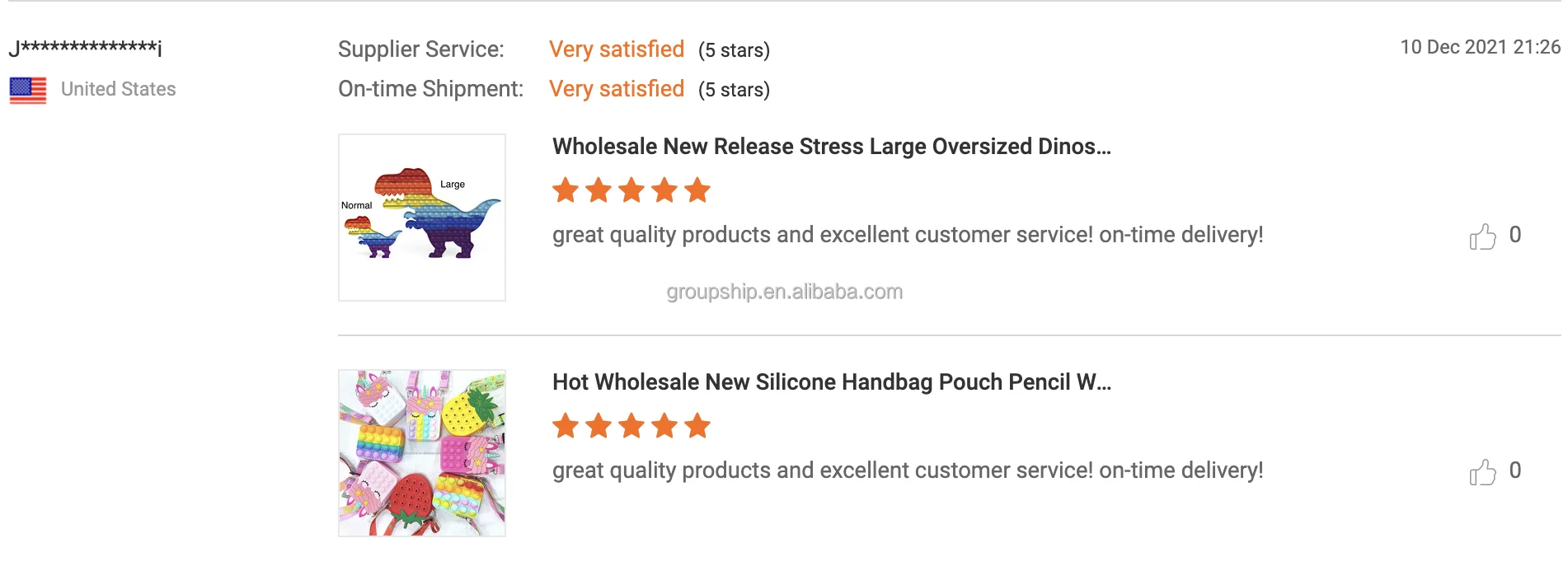Open the silicone handbag pouch thumbnail

[x=422, y=453]
